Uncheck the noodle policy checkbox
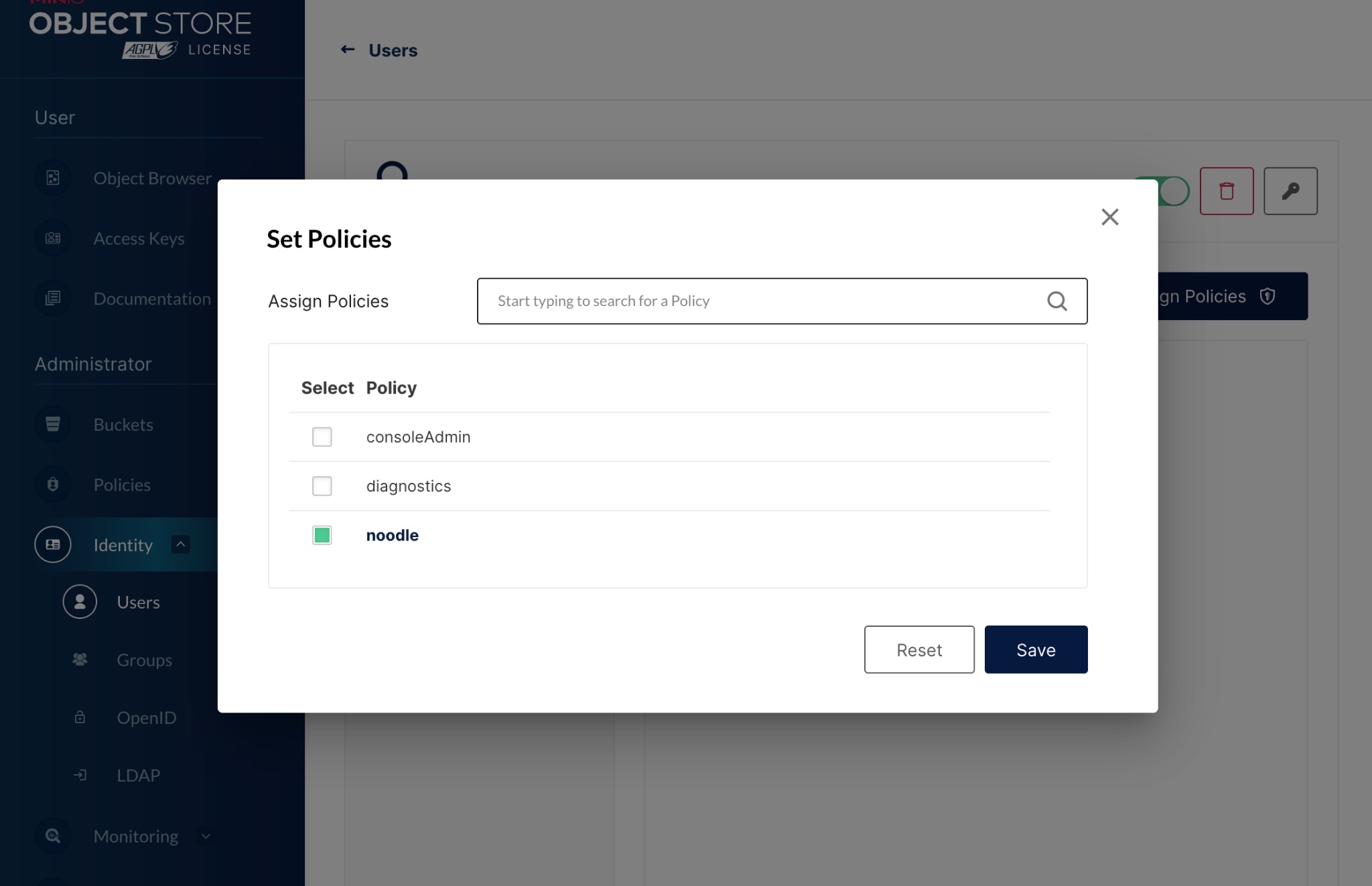Viewport: 1372px width, 886px height. [x=322, y=535]
